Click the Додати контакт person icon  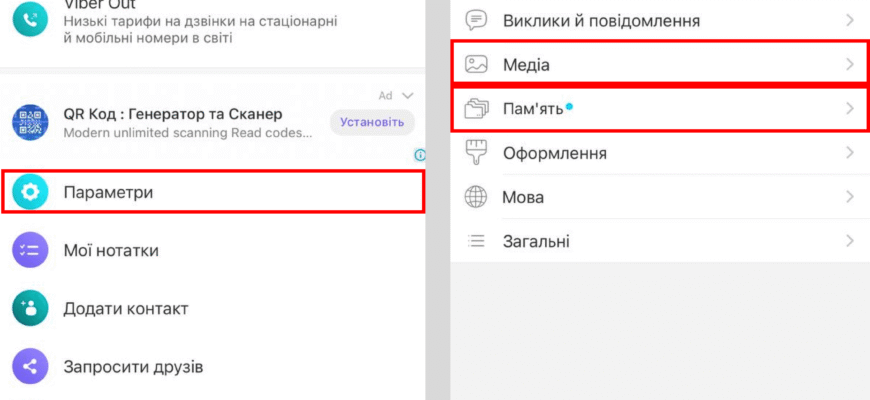pyautogui.click(x=30, y=308)
